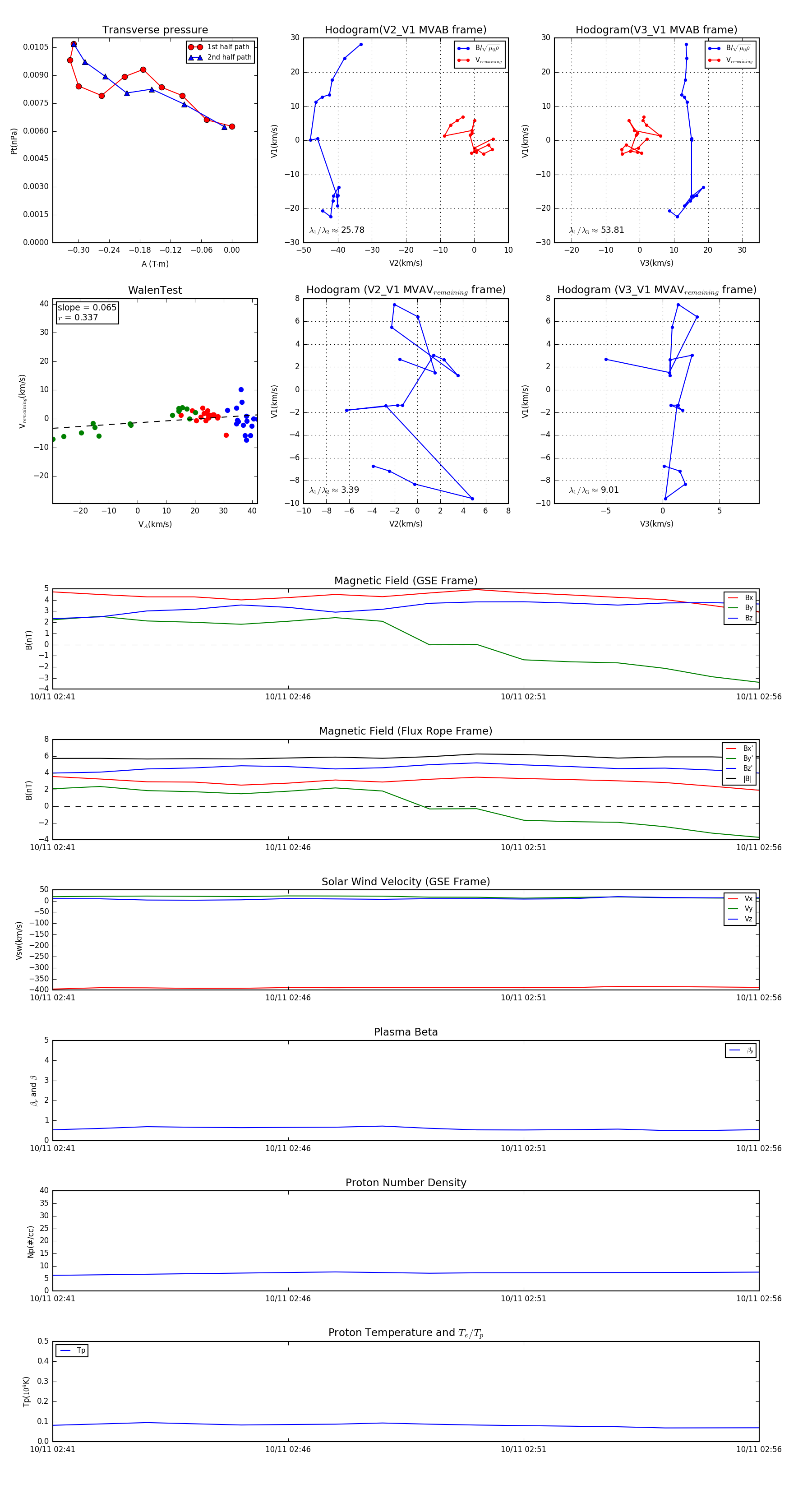This screenshot has height=1489, width=812.
Task: Click the V2_V1 MVAV remaining frame hodogram title
Action: (x=406, y=290)
